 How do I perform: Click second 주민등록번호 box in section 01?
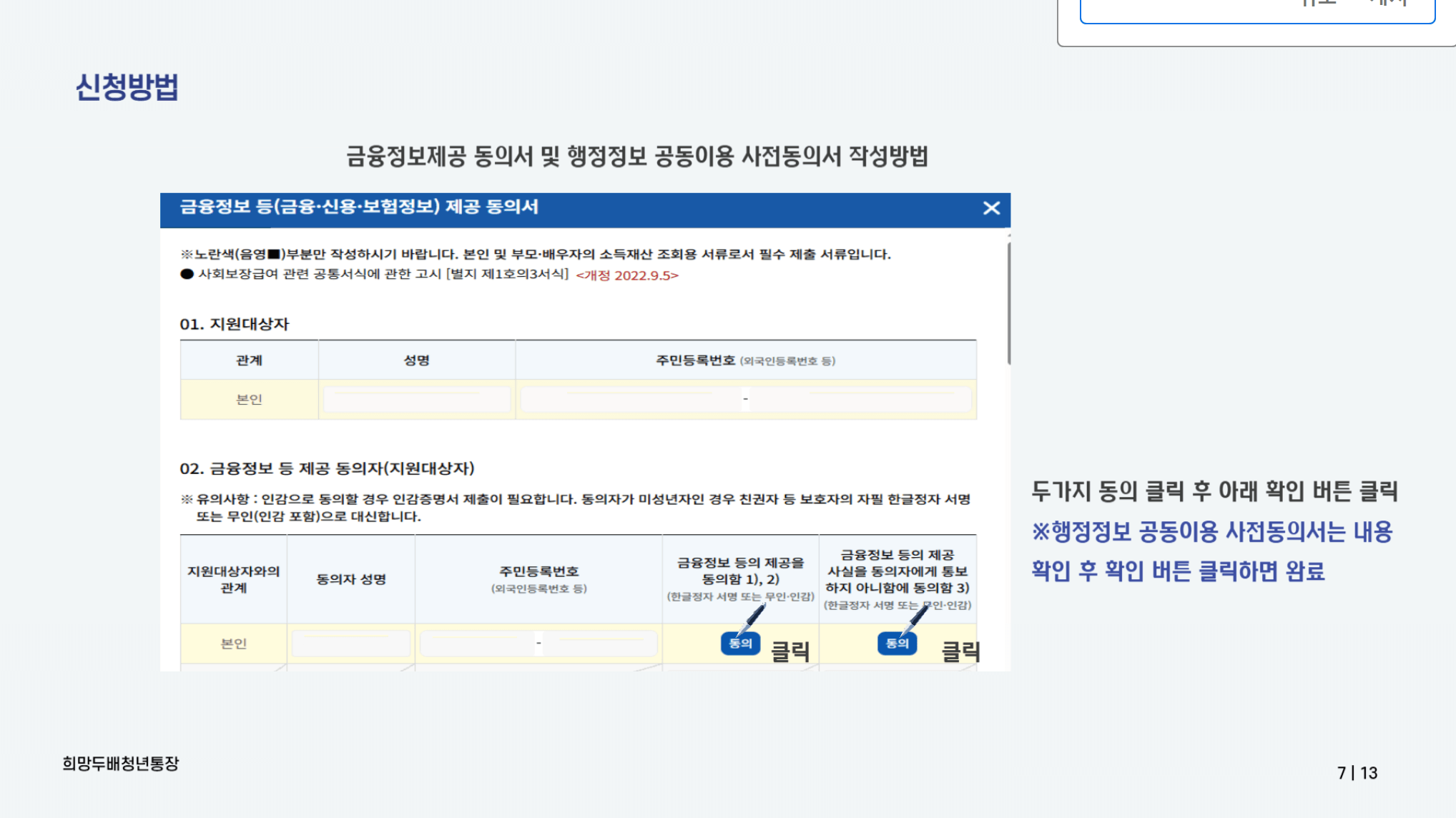point(860,399)
